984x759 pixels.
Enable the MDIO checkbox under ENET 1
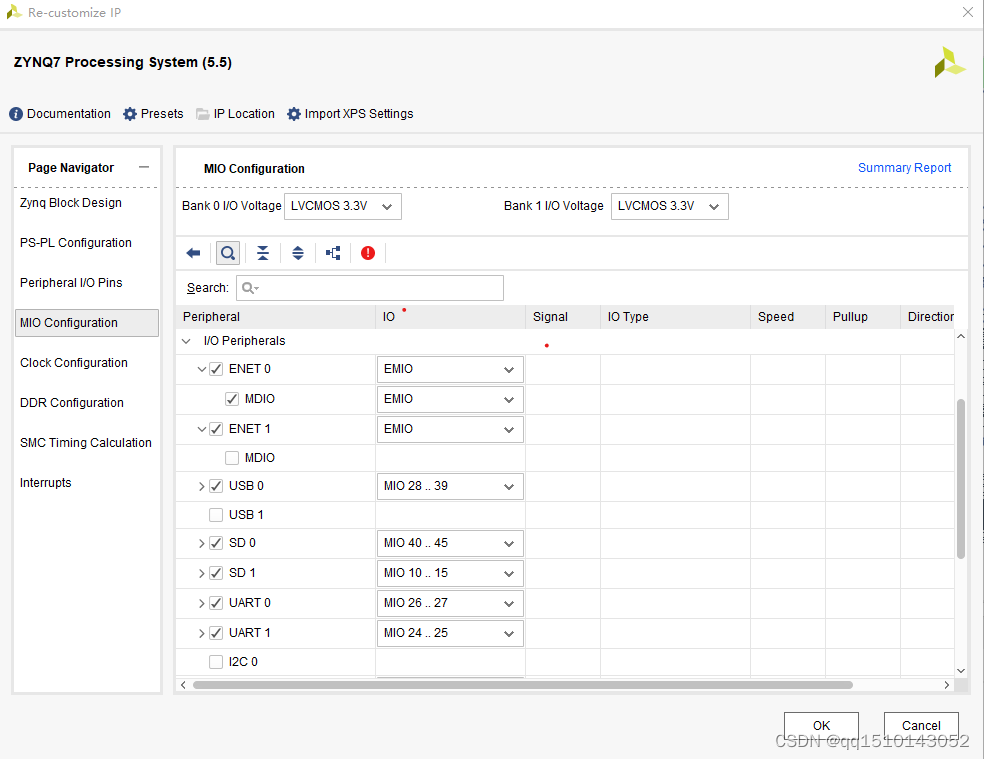point(232,458)
